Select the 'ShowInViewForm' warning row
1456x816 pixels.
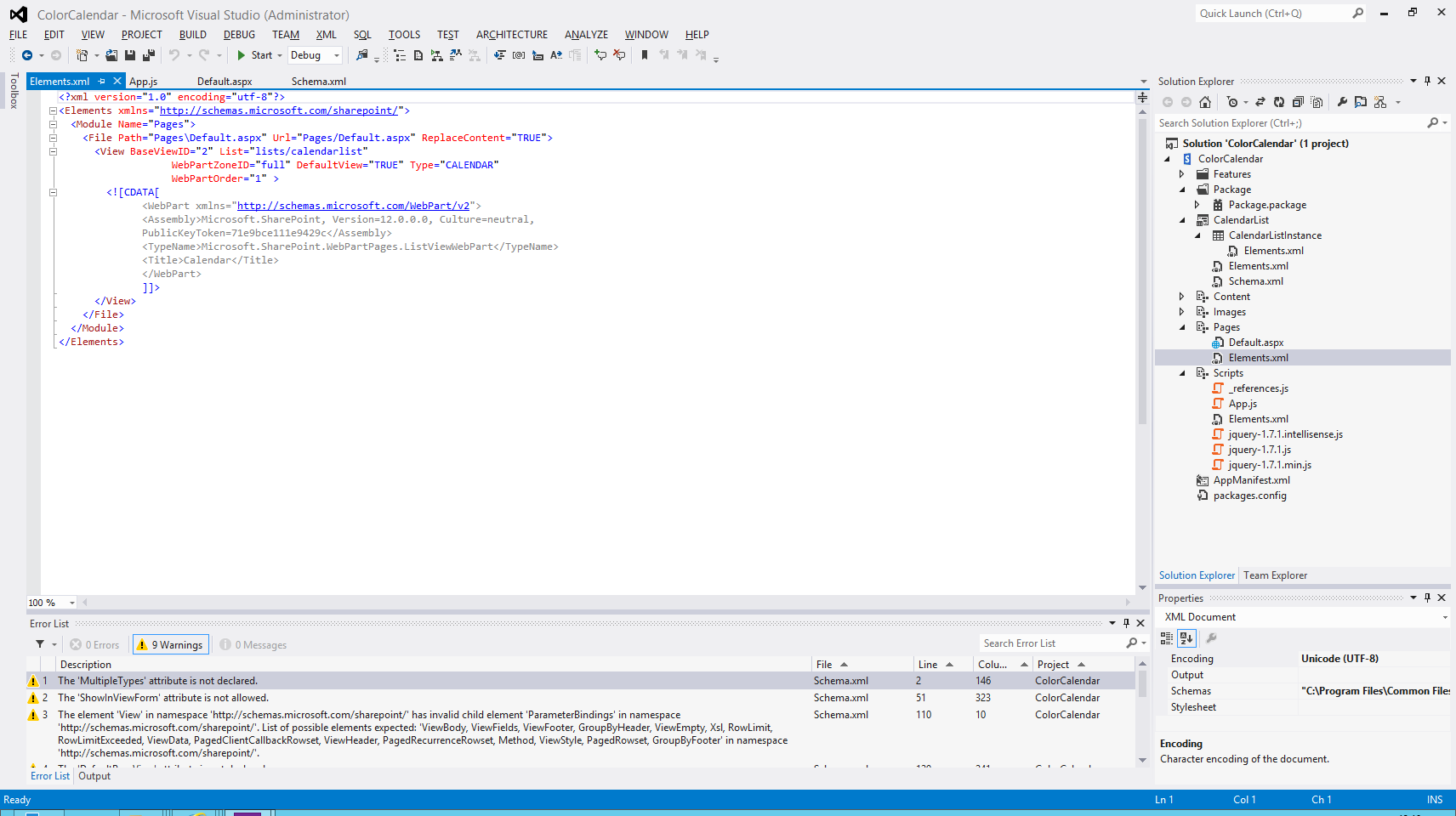[x=581, y=698]
